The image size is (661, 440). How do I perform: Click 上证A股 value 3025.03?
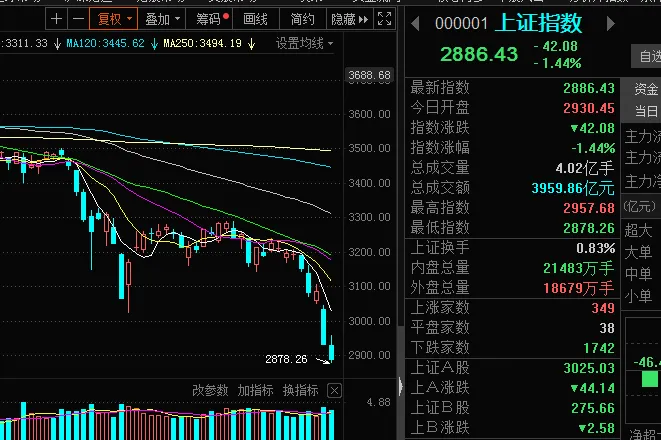point(588,368)
